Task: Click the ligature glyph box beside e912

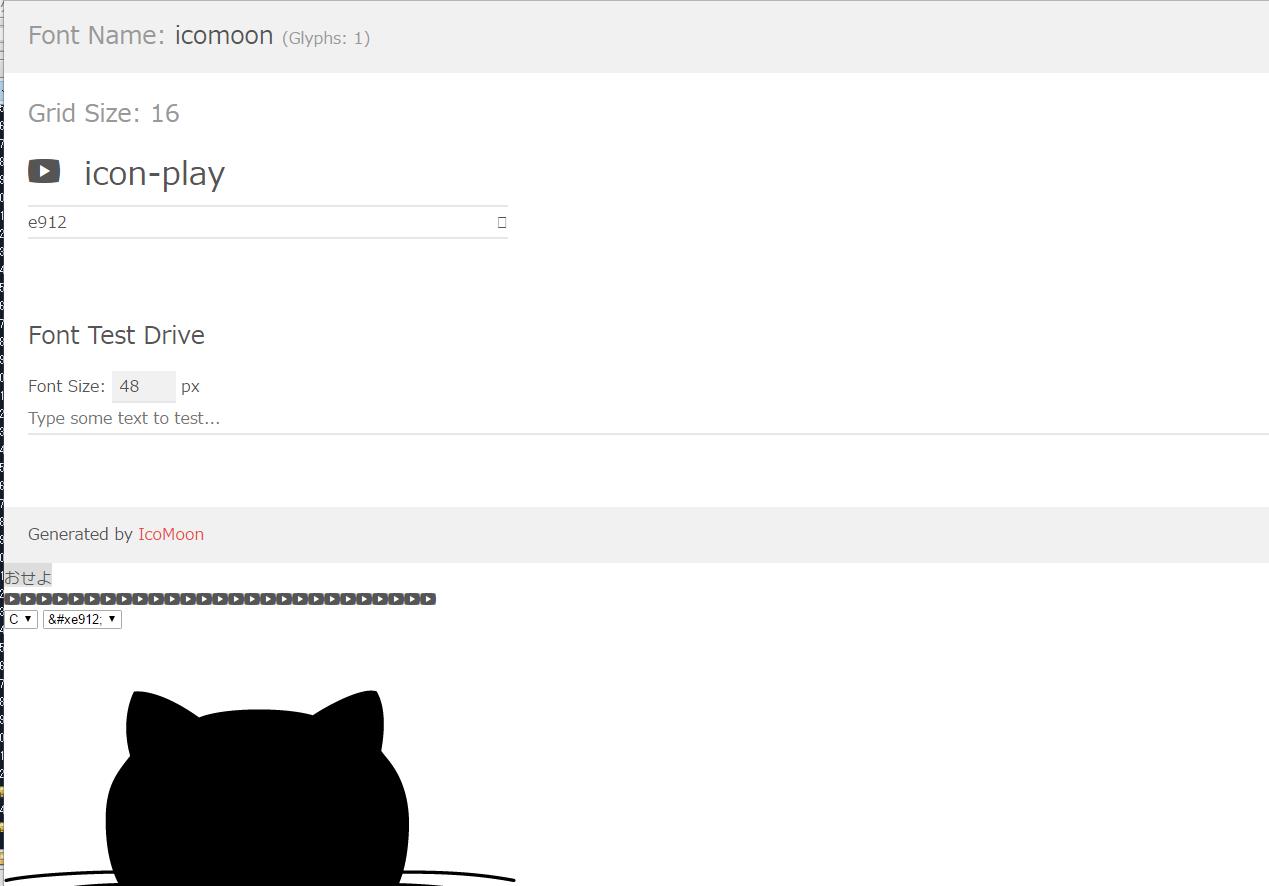Action: pos(502,222)
